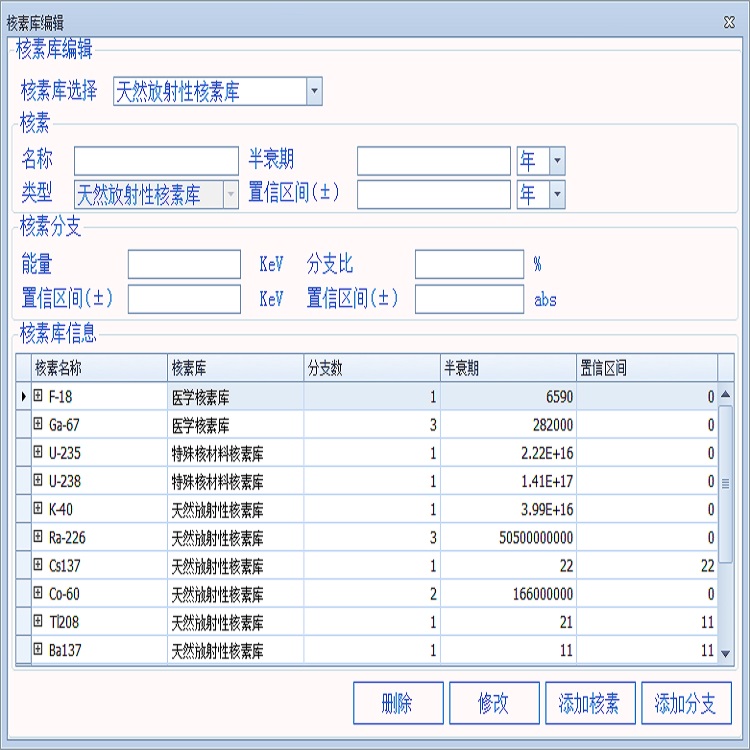The width and height of the screenshot is (750, 750).
Task: Expand the Co-60 row plus icon
Action: pos(38,593)
